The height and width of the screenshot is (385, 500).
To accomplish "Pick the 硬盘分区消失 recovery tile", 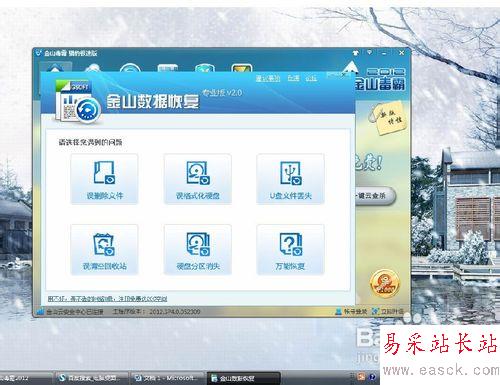I will click(x=198, y=250).
